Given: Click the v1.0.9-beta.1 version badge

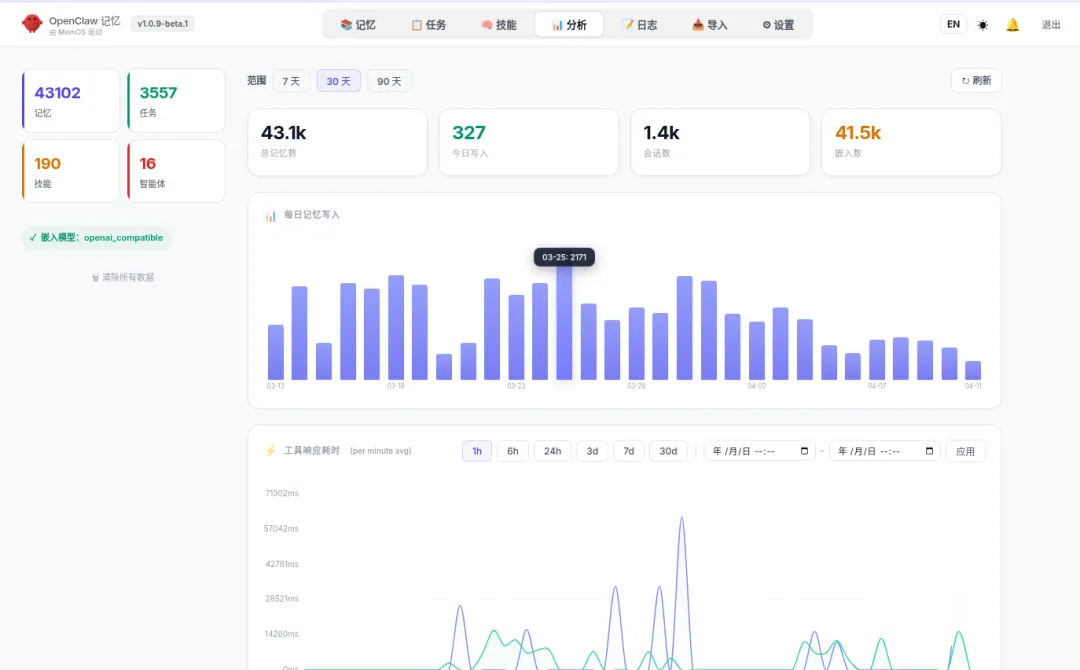Looking at the screenshot, I should (163, 23).
